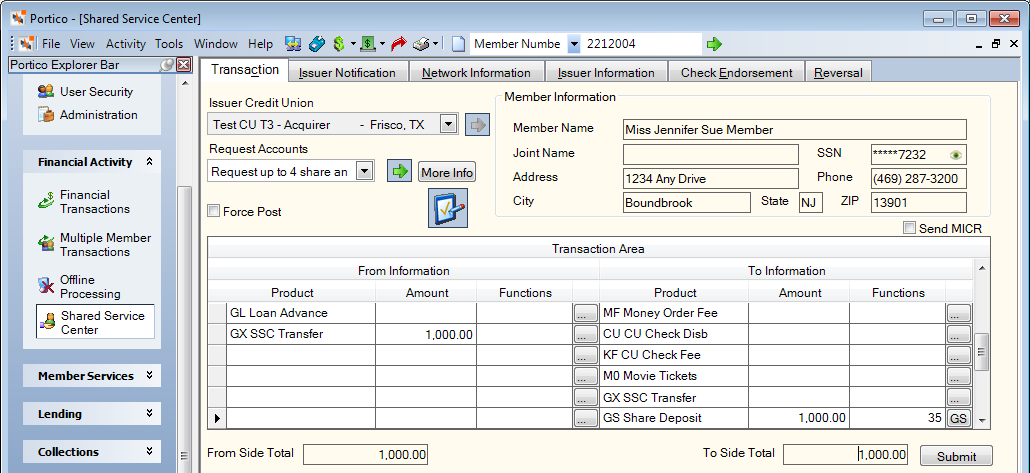Open the Window menu
Screen dimensions: 1030x473
[215, 44]
